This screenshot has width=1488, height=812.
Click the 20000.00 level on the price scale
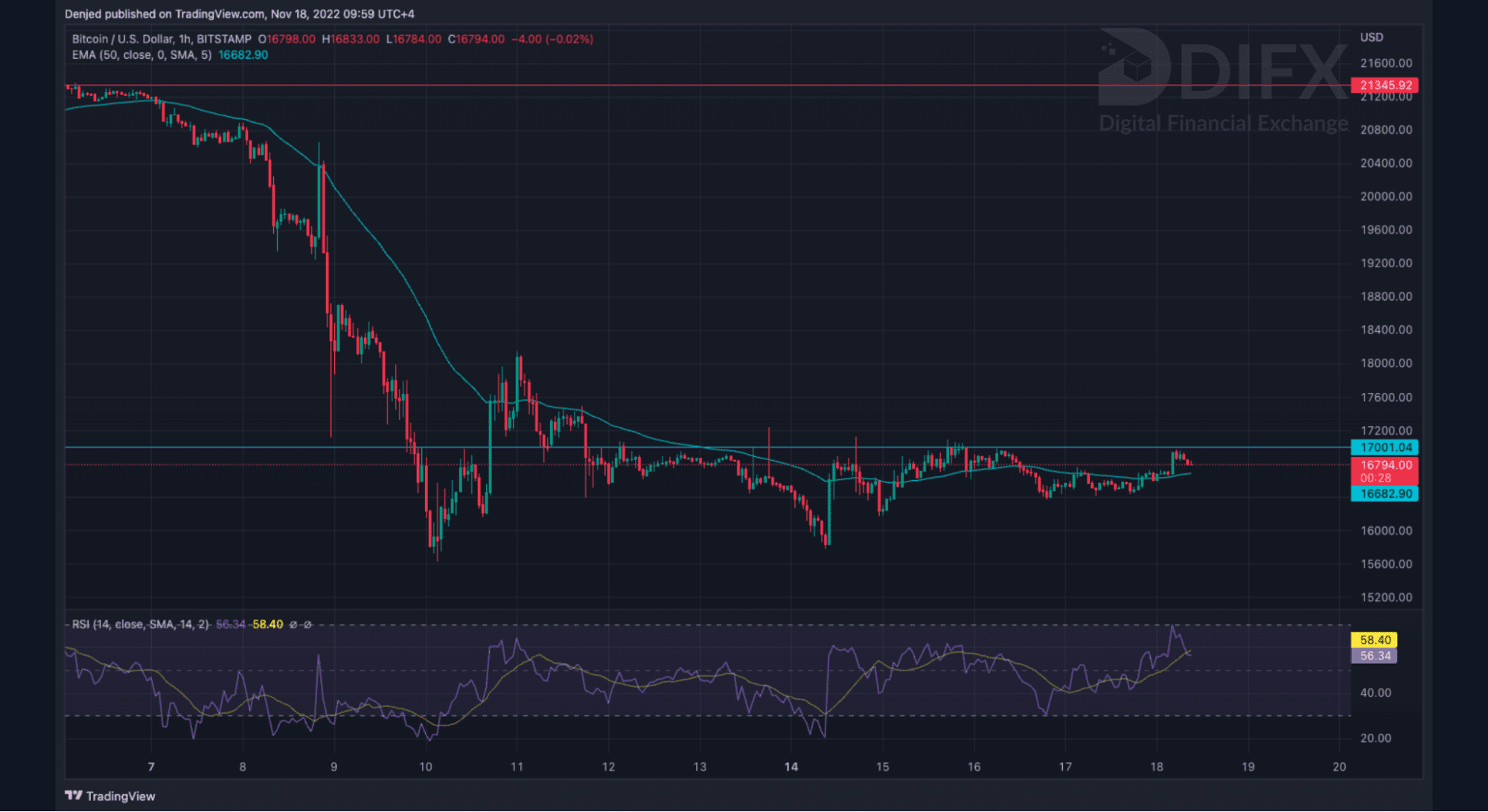point(1385,196)
